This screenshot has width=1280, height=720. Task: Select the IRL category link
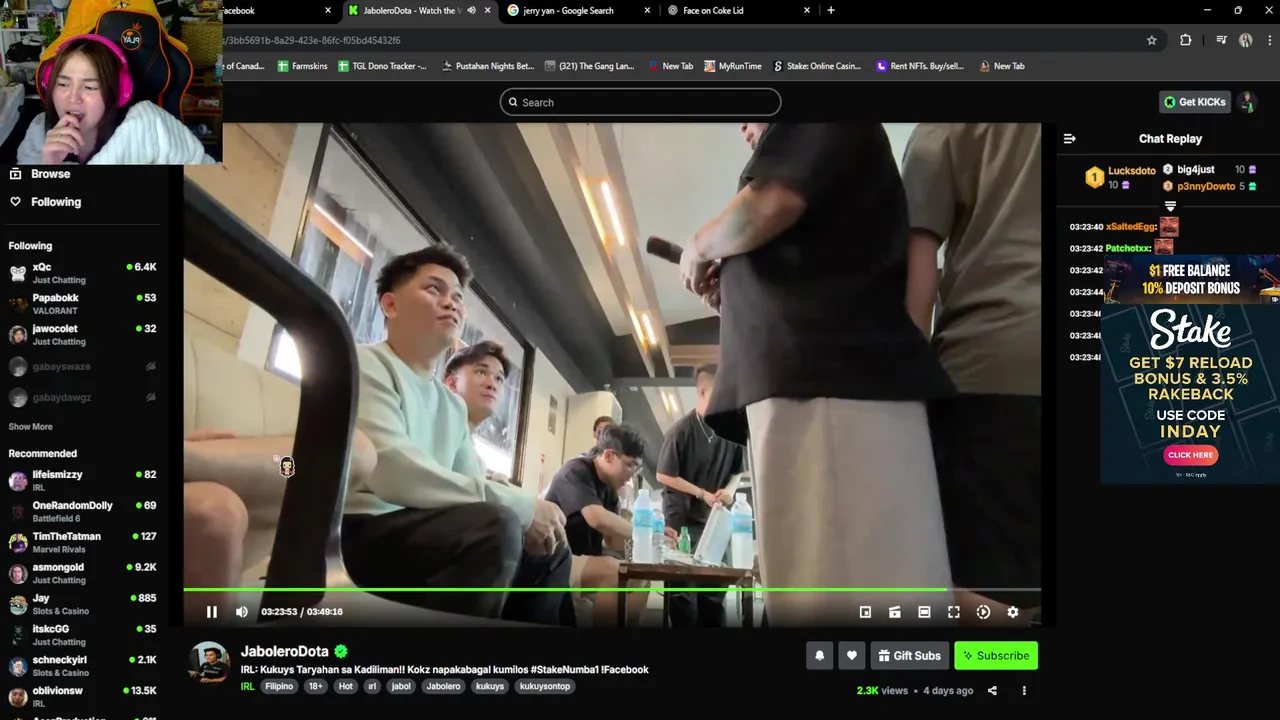point(248,687)
